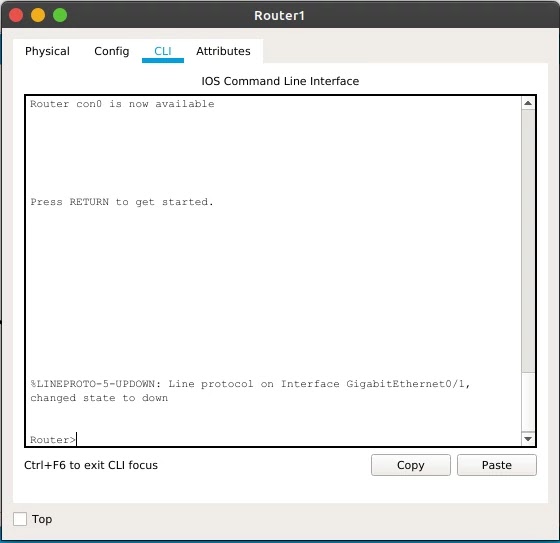
Task: Enable the Top checkbox
Action: coord(20,519)
